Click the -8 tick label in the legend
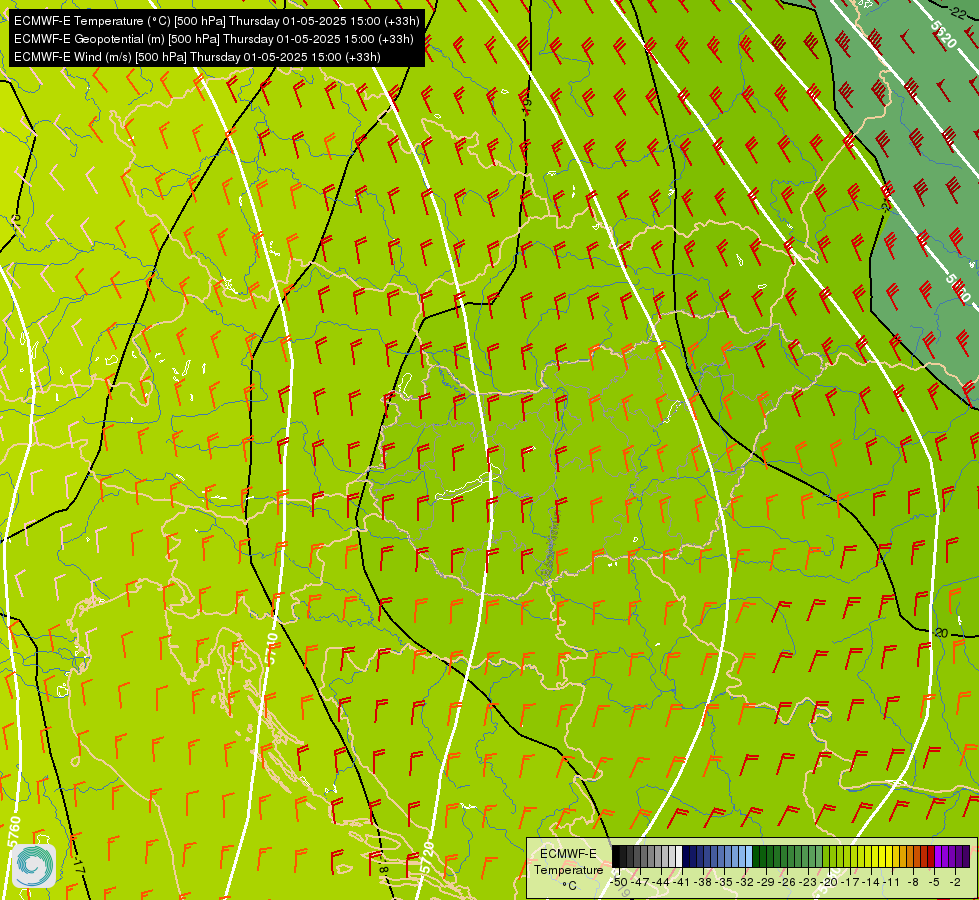This screenshot has height=900, width=979. pos(913,882)
